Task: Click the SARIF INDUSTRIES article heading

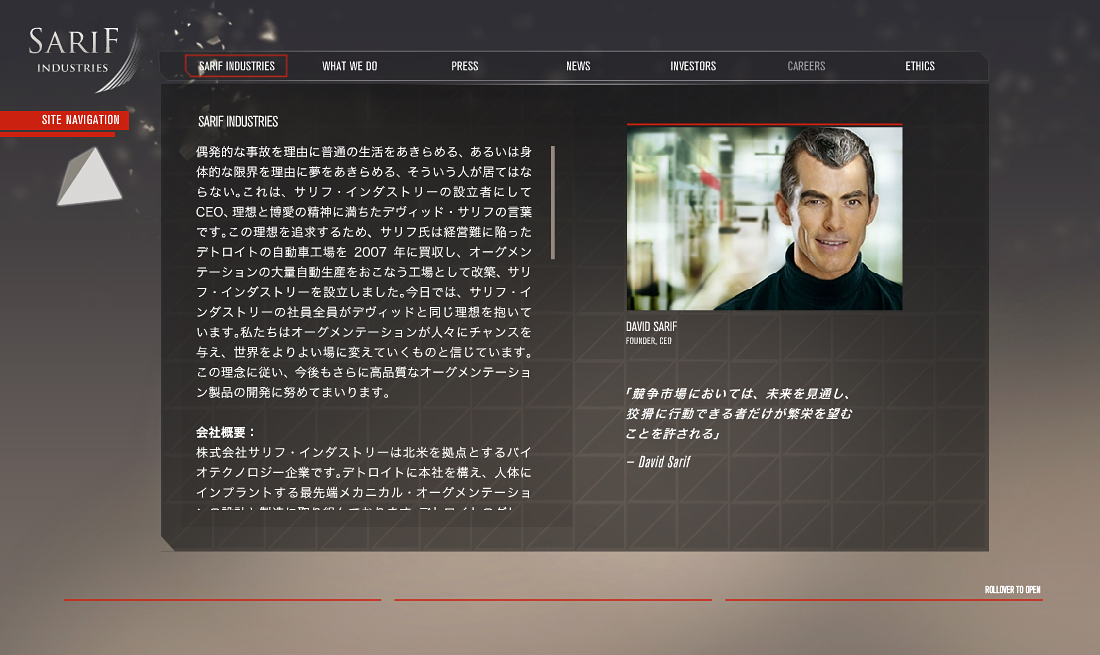Action: click(x=238, y=121)
